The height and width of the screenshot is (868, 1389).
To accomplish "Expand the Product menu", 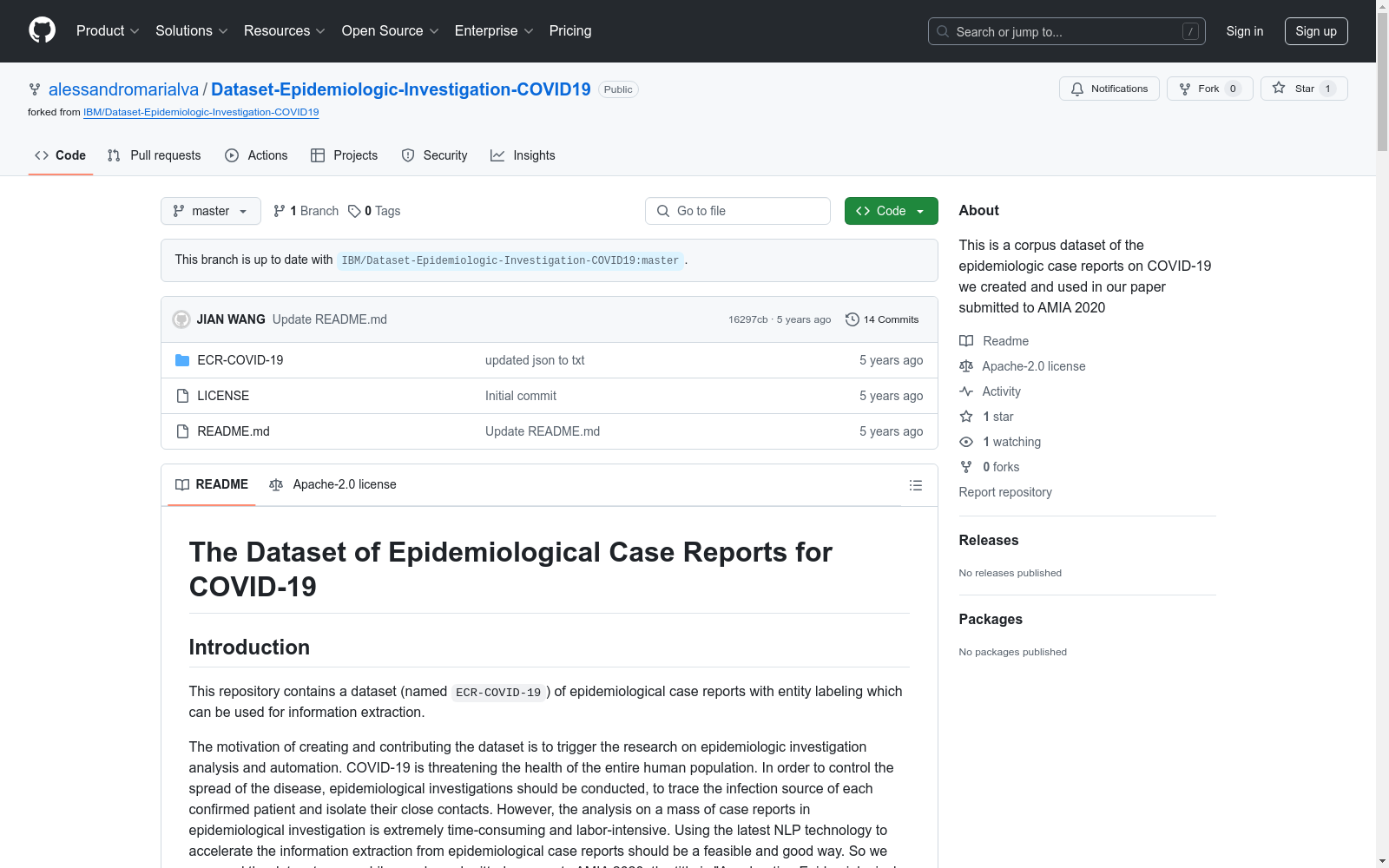I will [x=108, y=31].
